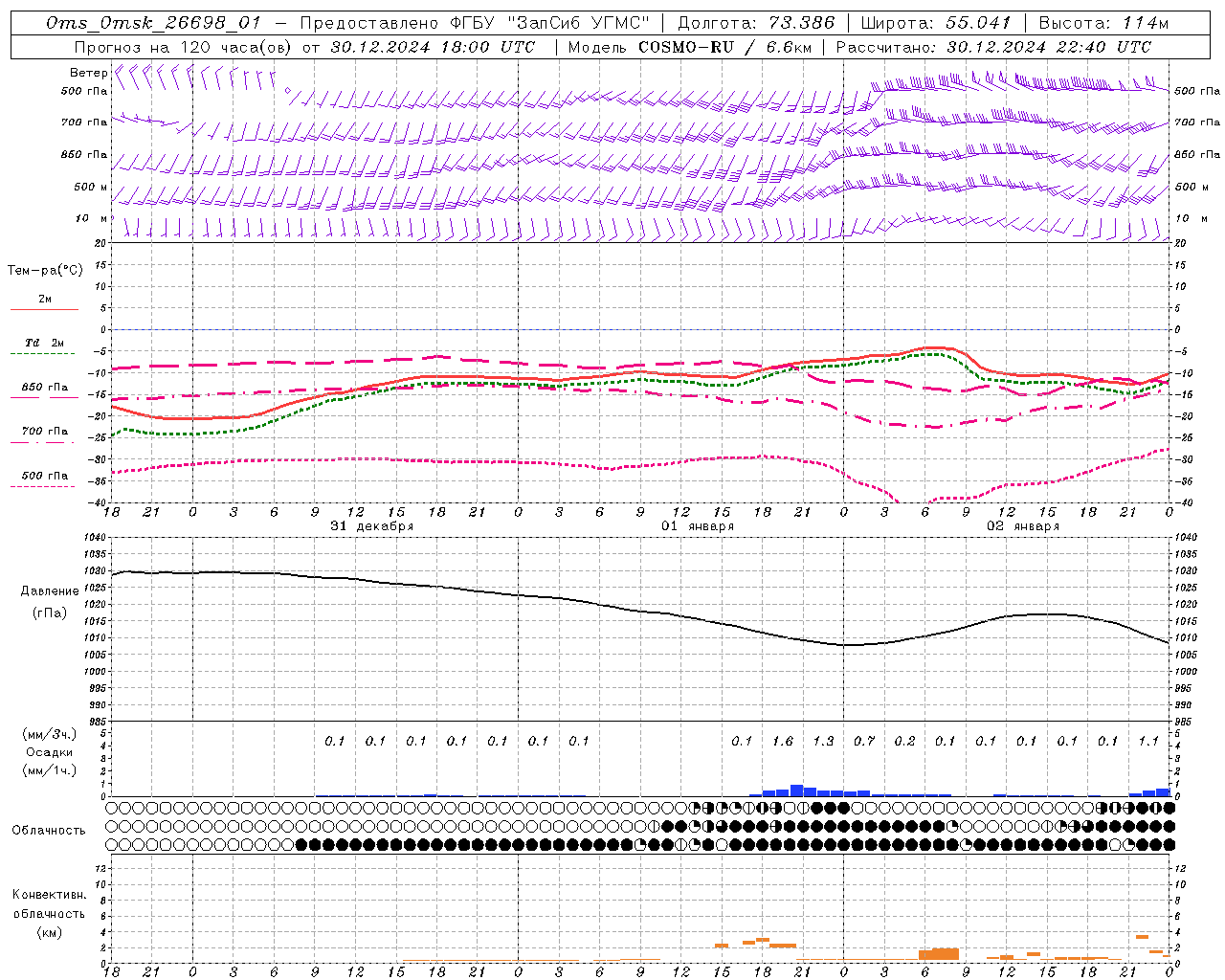Click the black surface pressure curve
The width and height of the screenshot is (1225, 980).
pyautogui.click(x=640, y=609)
